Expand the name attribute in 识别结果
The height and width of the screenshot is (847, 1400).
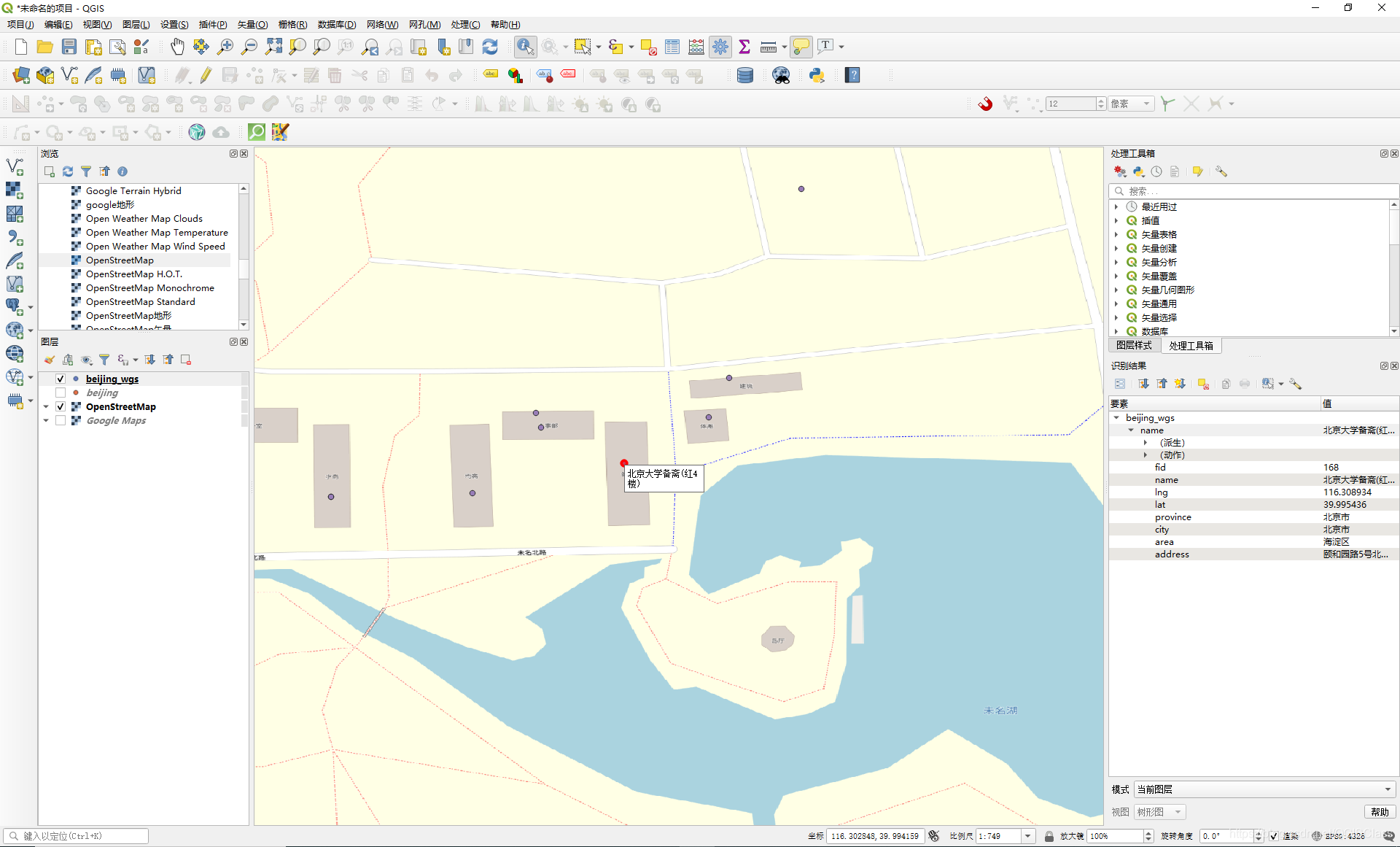click(x=1131, y=430)
